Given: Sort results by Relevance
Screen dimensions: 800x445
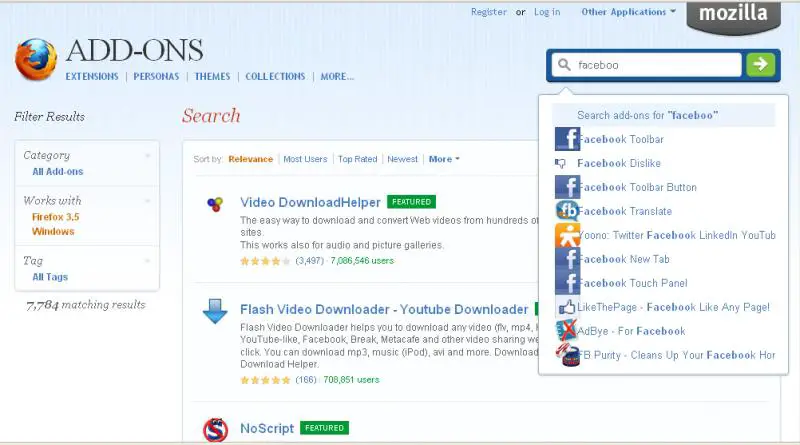Looking at the screenshot, I should coord(251,159).
